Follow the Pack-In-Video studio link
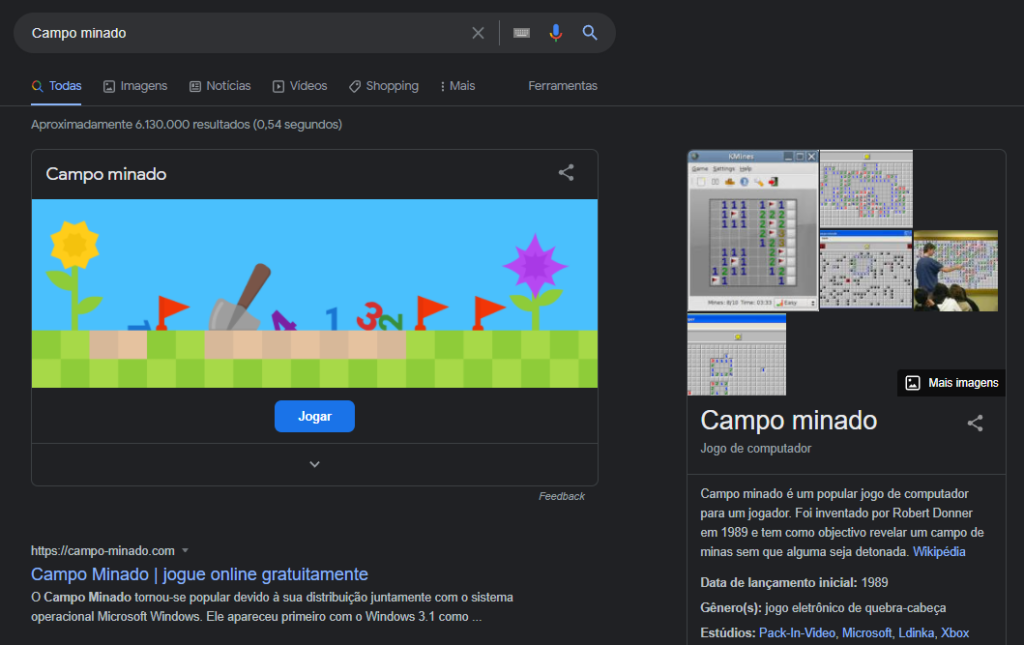Image resolution: width=1024 pixels, height=645 pixels. click(x=797, y=633)
